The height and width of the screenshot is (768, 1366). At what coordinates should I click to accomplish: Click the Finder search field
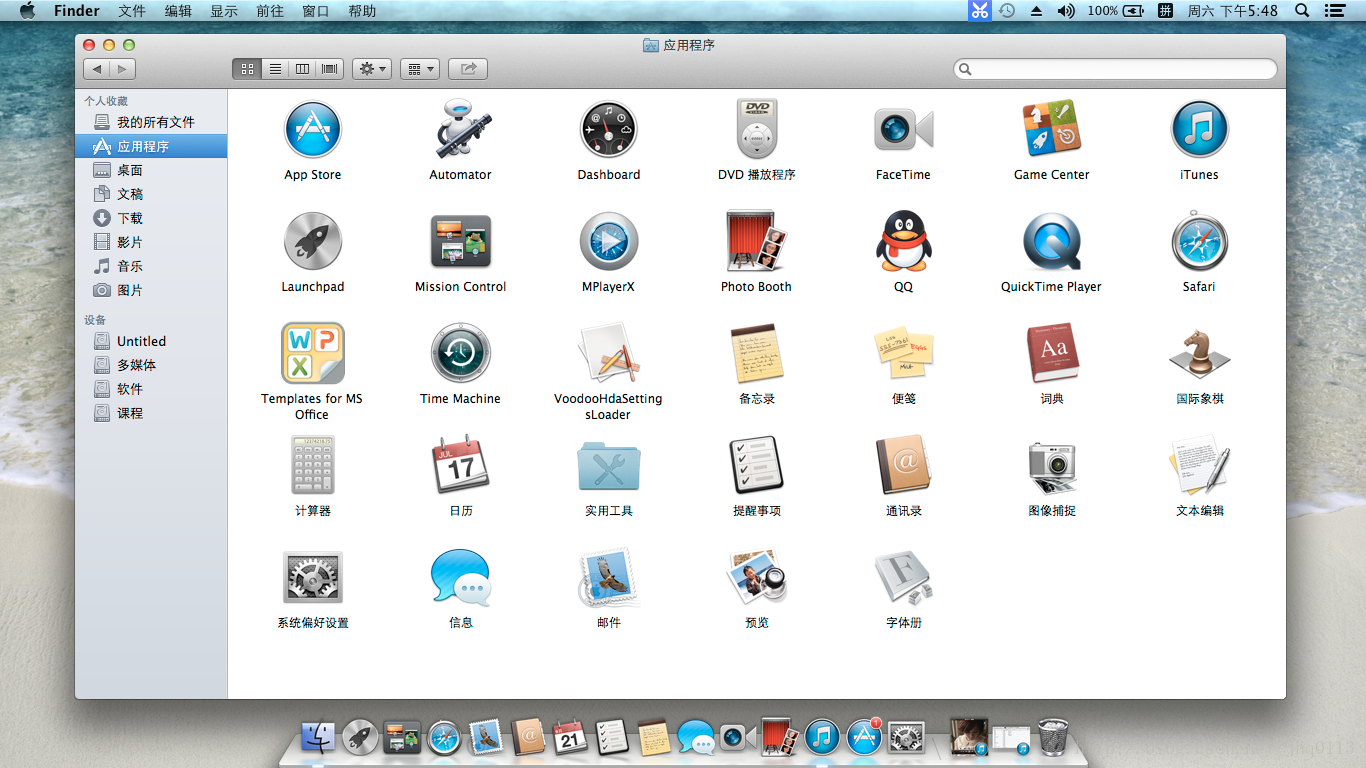[1120, 69]
